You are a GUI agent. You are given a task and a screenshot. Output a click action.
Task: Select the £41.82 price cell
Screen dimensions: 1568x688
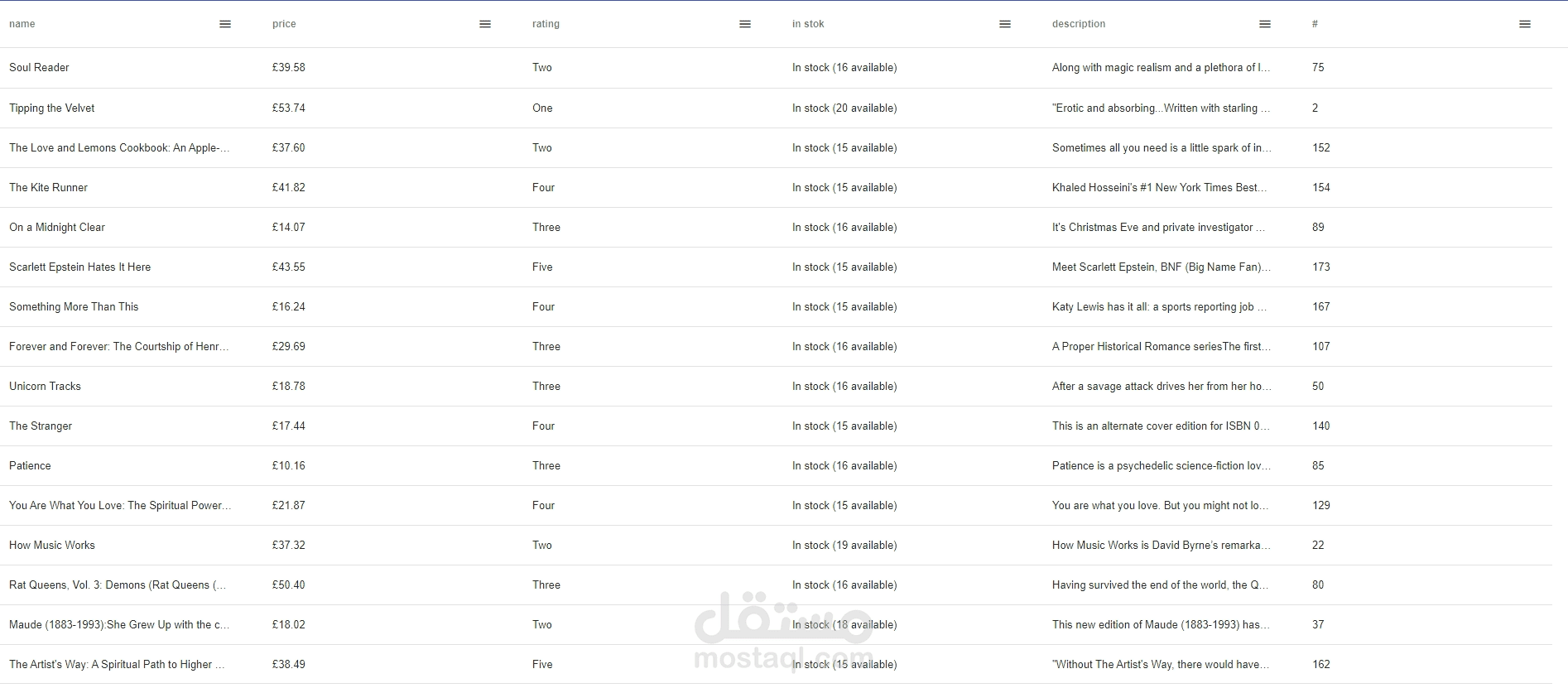288,188
